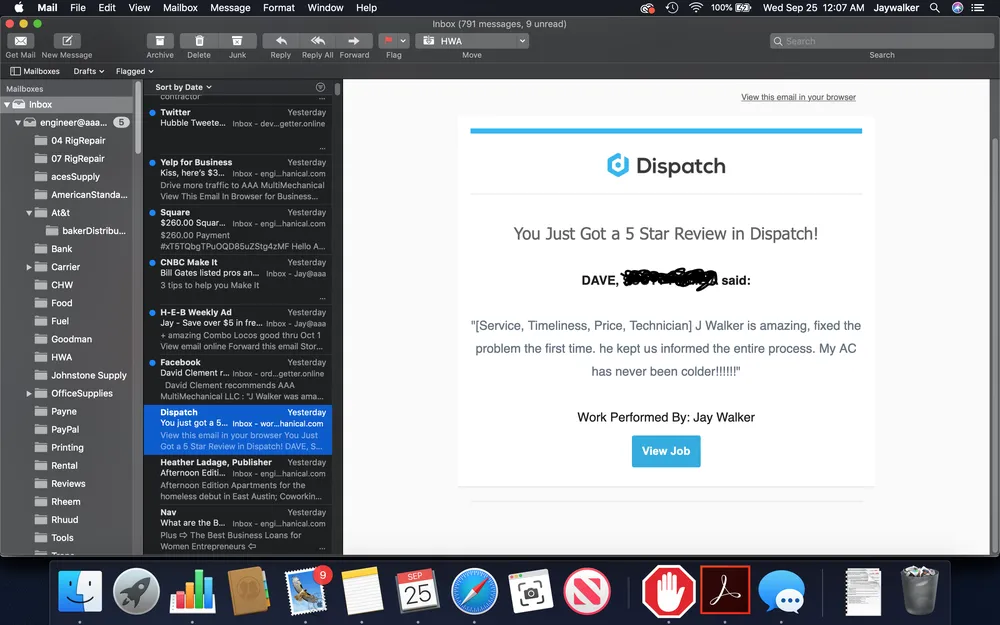Image resolution: width=1000 pixels, height=625 pixels.
Task: Click in the Search field
Action: [x=880, y=41]
